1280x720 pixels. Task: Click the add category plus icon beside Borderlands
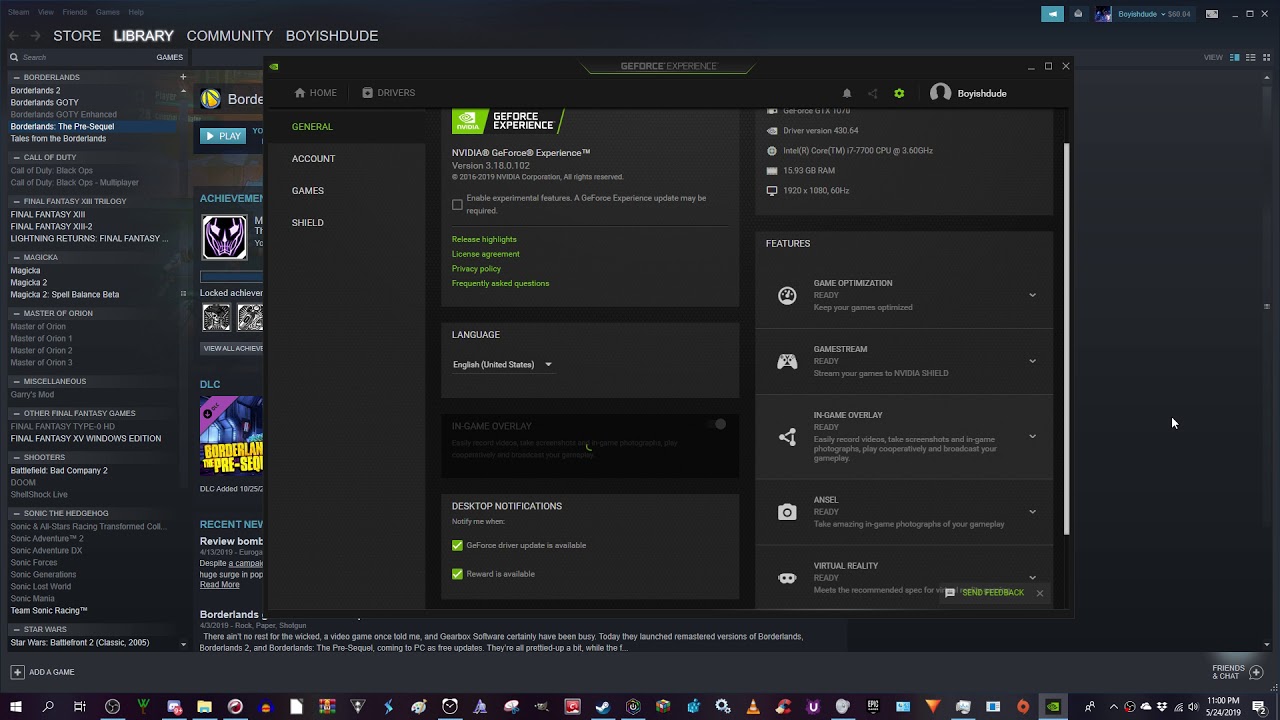[x=183, y=77]
